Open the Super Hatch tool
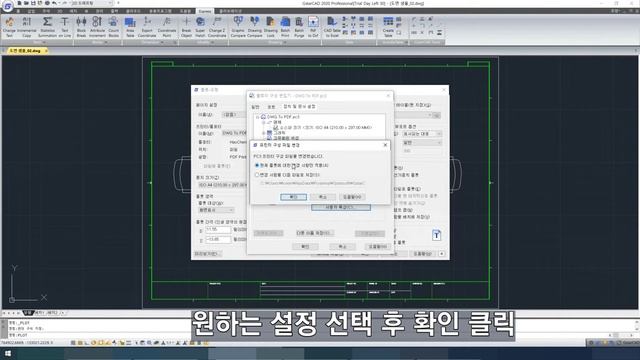This screenshot has width=640, height=360. [x=200, y=27]
